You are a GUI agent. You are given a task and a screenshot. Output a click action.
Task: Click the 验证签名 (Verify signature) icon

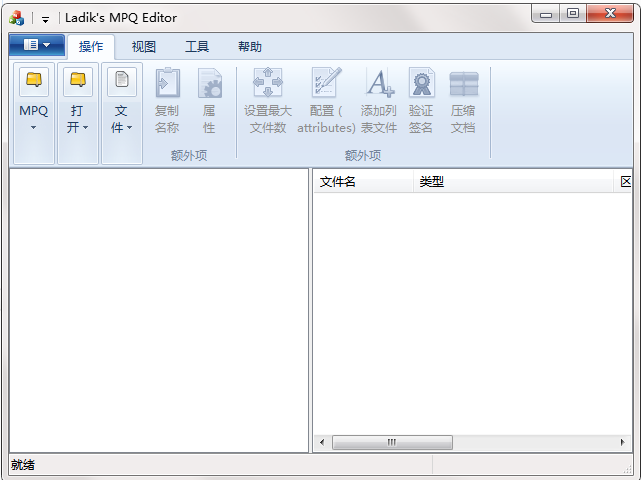[x=421, y=82]
